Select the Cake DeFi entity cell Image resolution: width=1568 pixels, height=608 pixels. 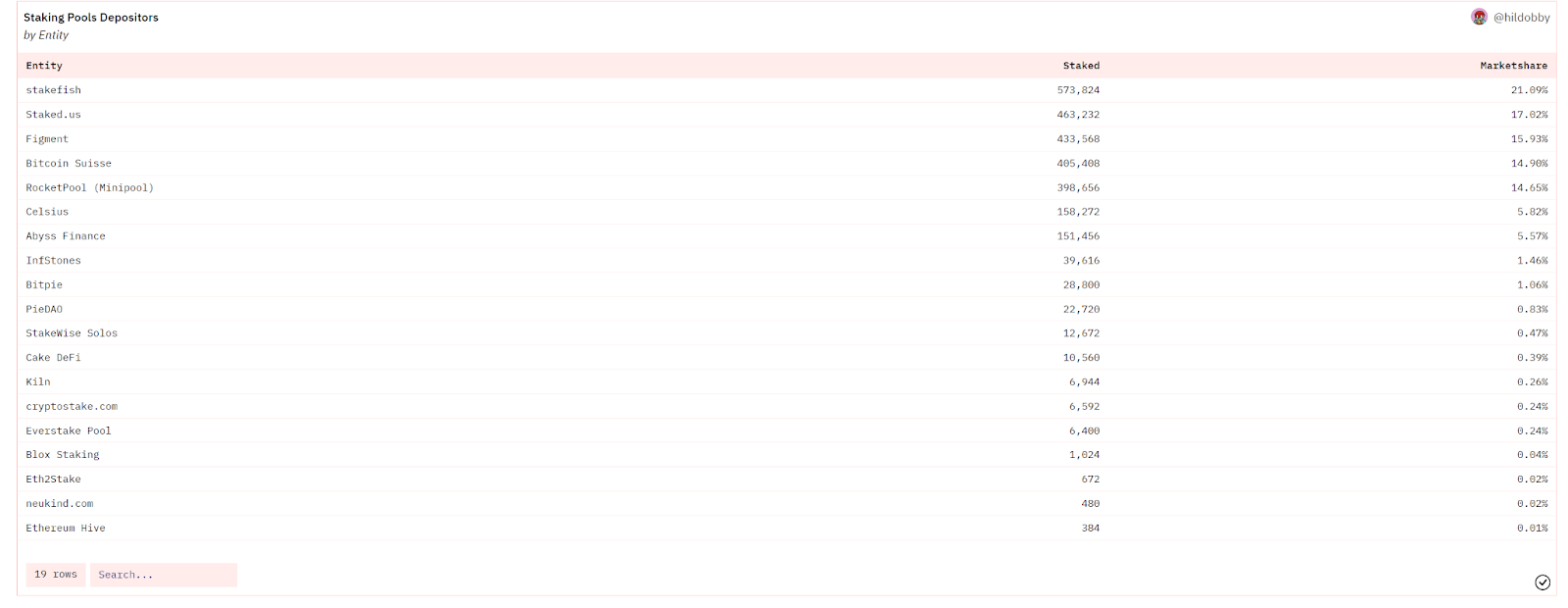coord(54,358)
